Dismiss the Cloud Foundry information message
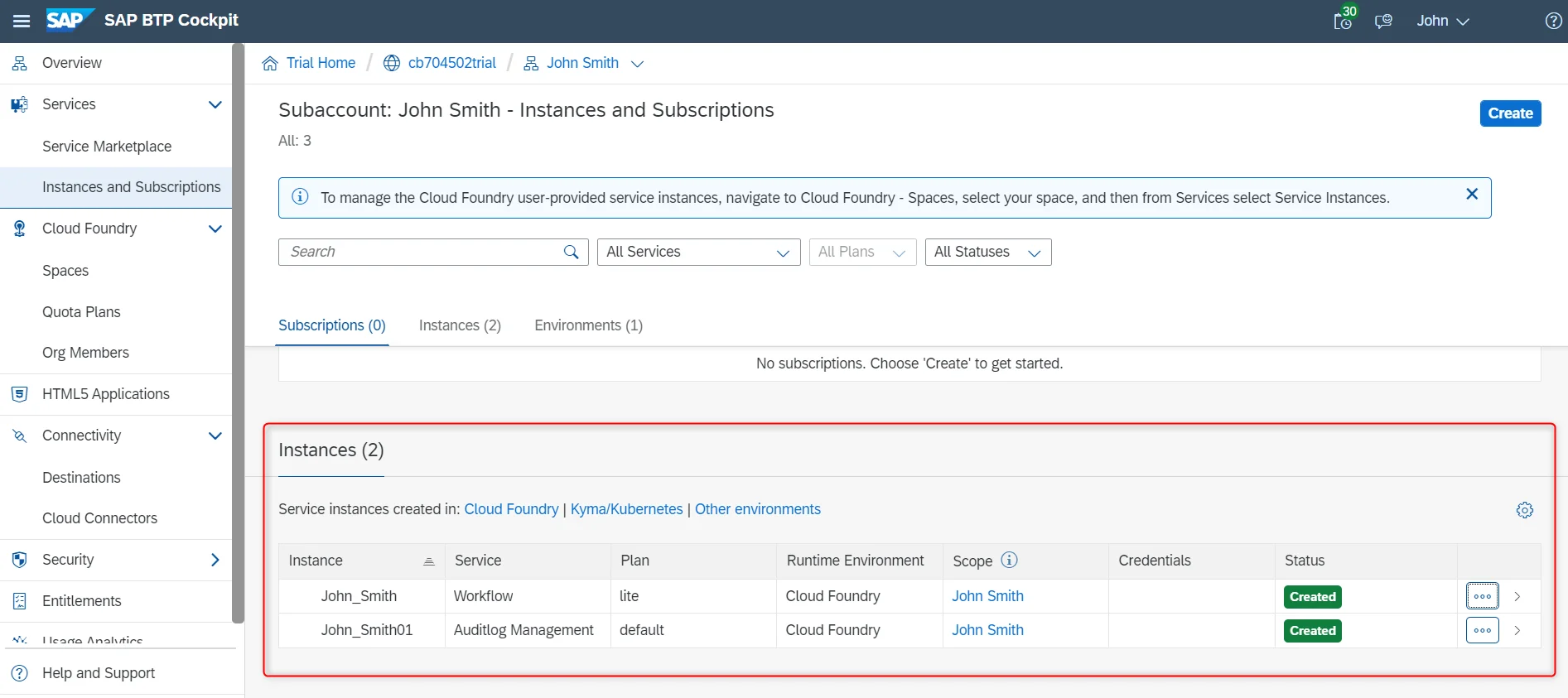Image resolution: width=1568 pixels, height=698 pixels. coord(1472,194)
